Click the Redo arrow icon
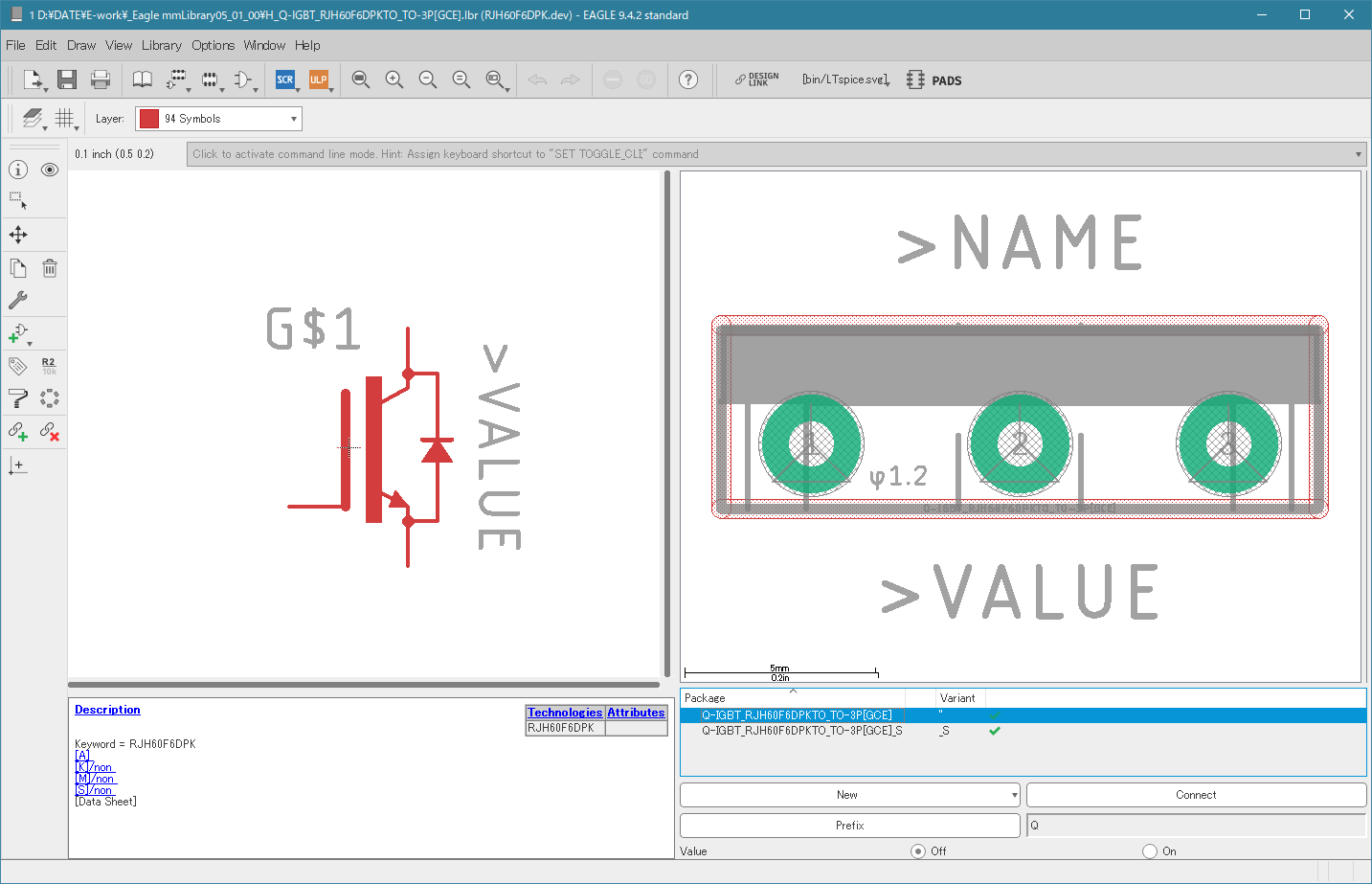 (571, 79)
